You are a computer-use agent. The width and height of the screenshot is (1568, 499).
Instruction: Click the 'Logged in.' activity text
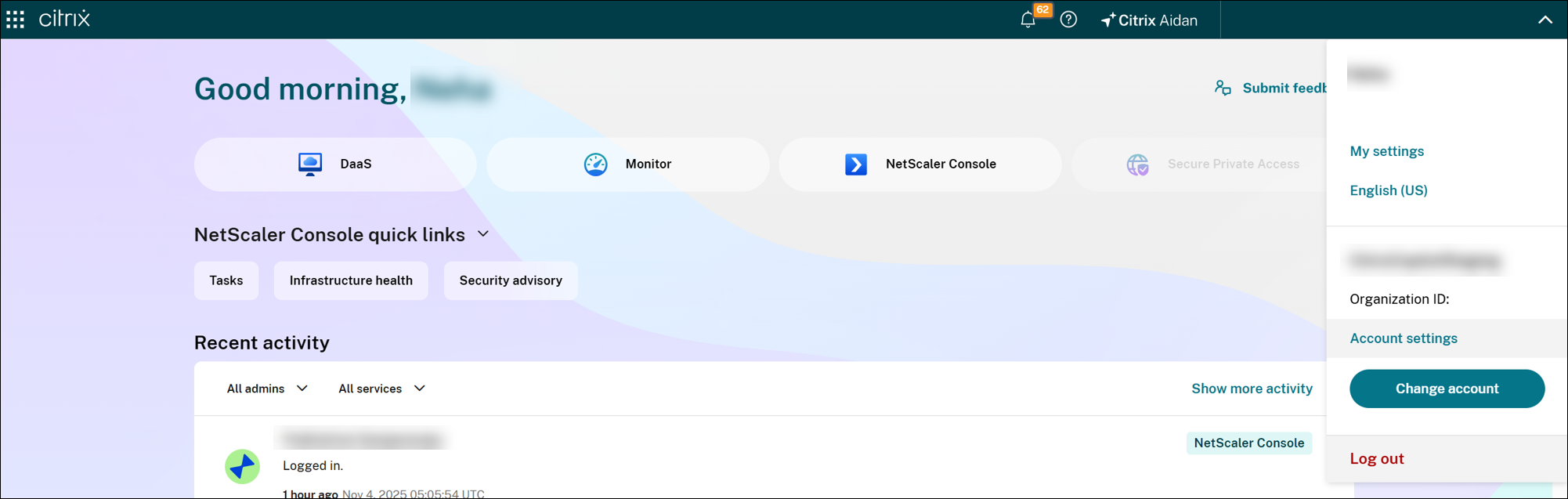[x=313, y=465]
